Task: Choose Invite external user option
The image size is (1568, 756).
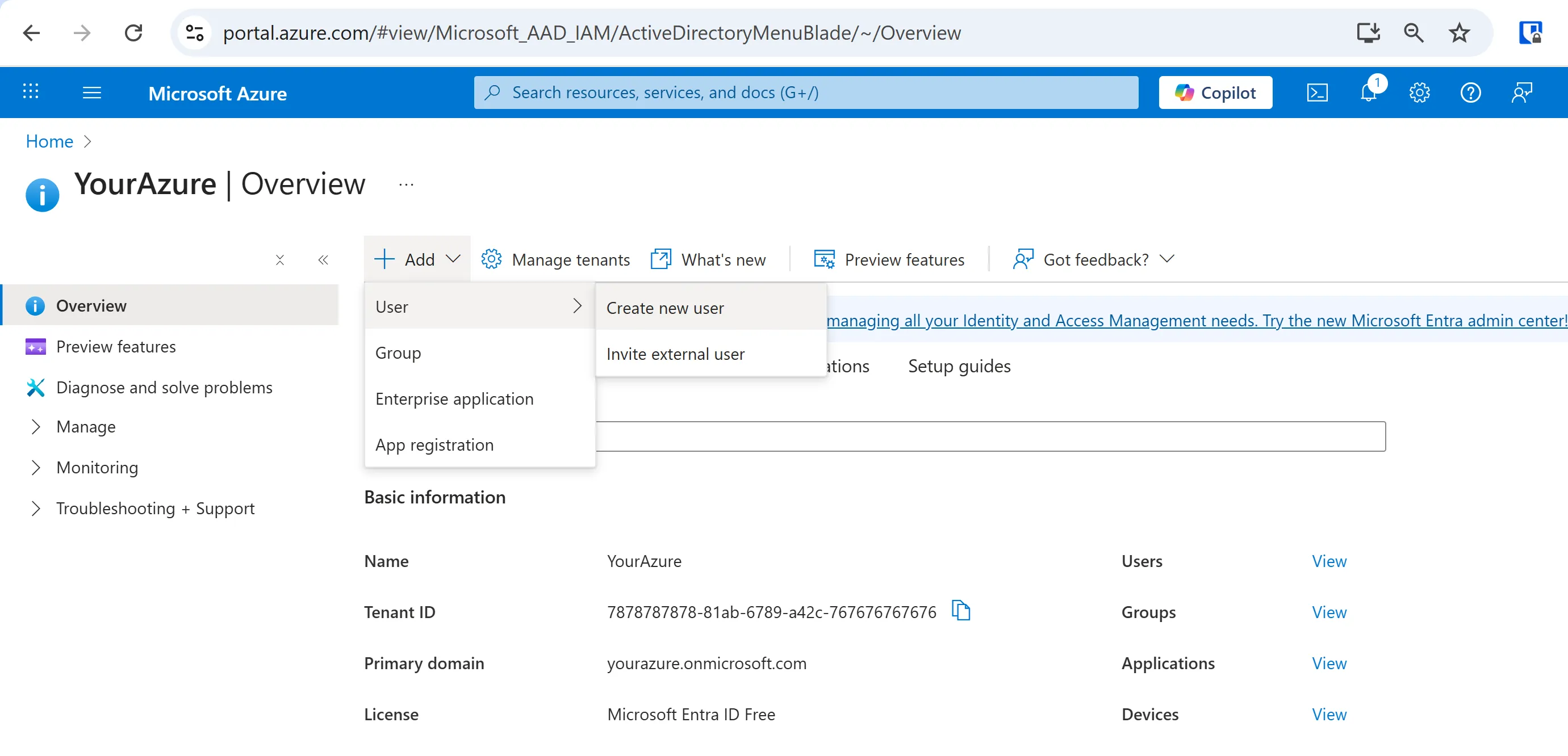Action: click(x=675, y=354)
